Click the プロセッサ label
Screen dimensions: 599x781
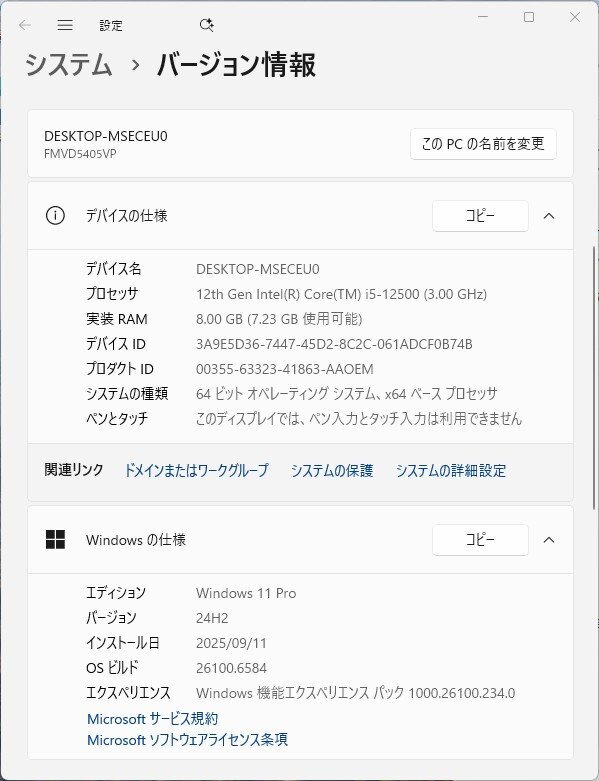tap(112, 294)
